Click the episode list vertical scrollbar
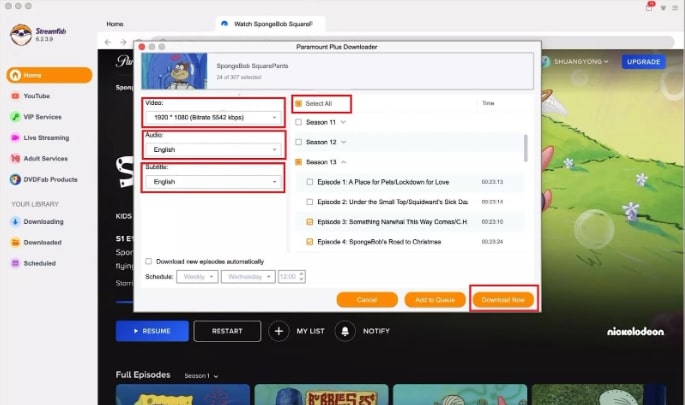The image size is (685, 405). pyautogui.click(x=526, y=148)
